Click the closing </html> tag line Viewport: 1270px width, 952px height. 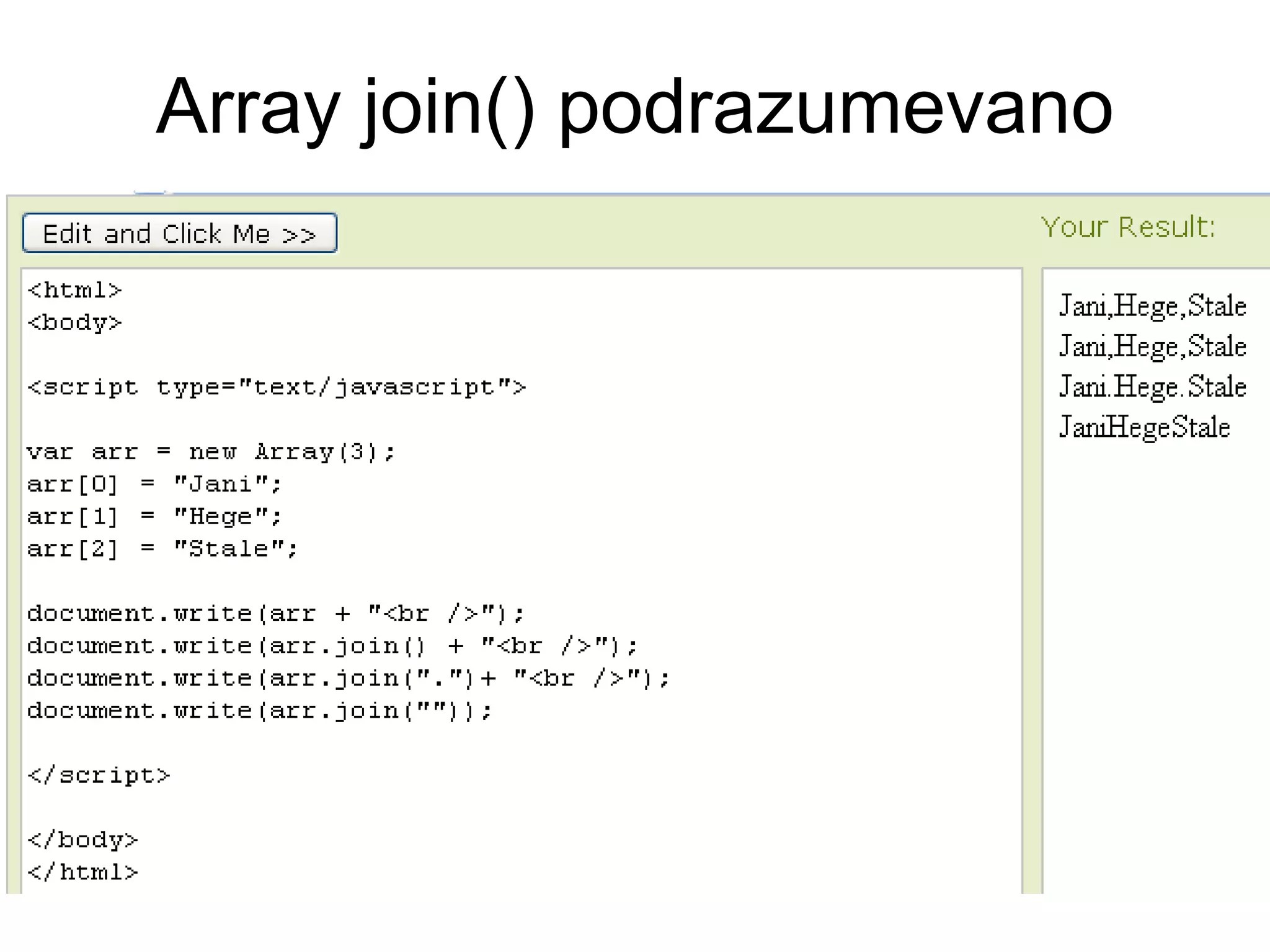coord(82,872)
